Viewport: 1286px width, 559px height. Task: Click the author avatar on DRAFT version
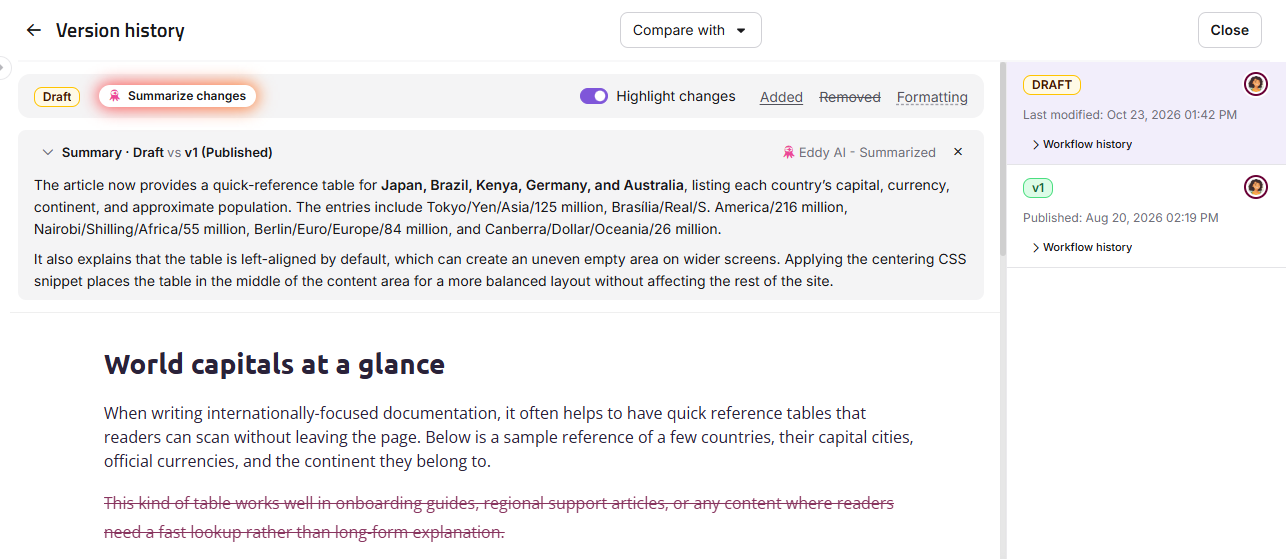[1256, 84]
